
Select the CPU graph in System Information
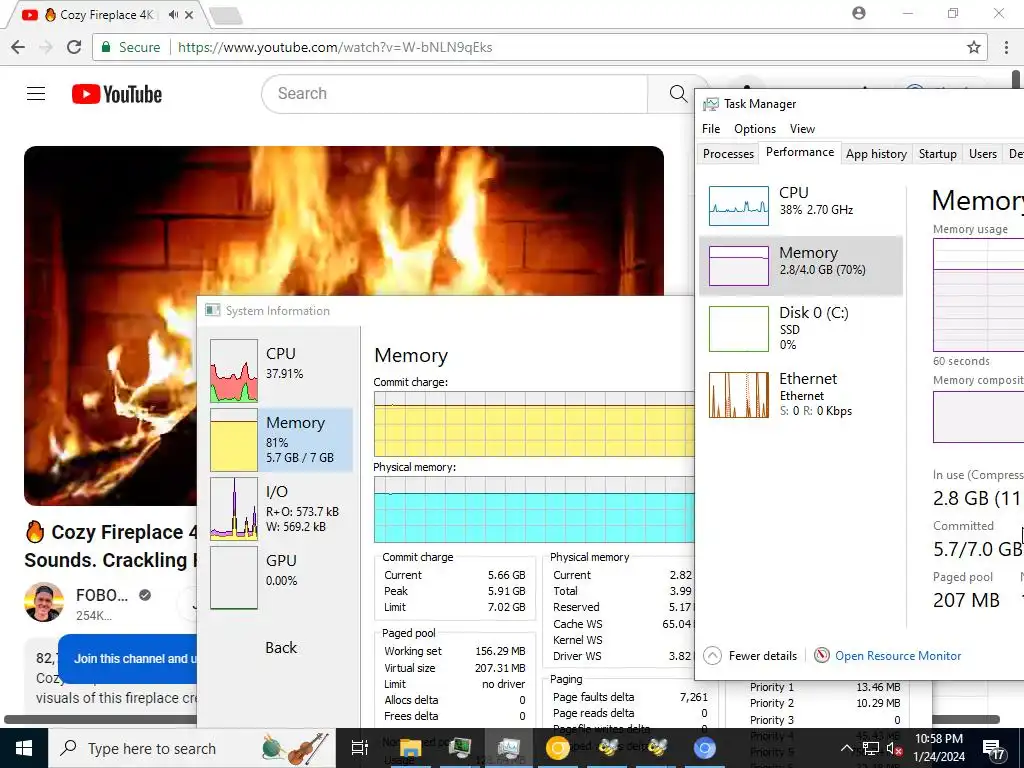[x=234, y=370]
